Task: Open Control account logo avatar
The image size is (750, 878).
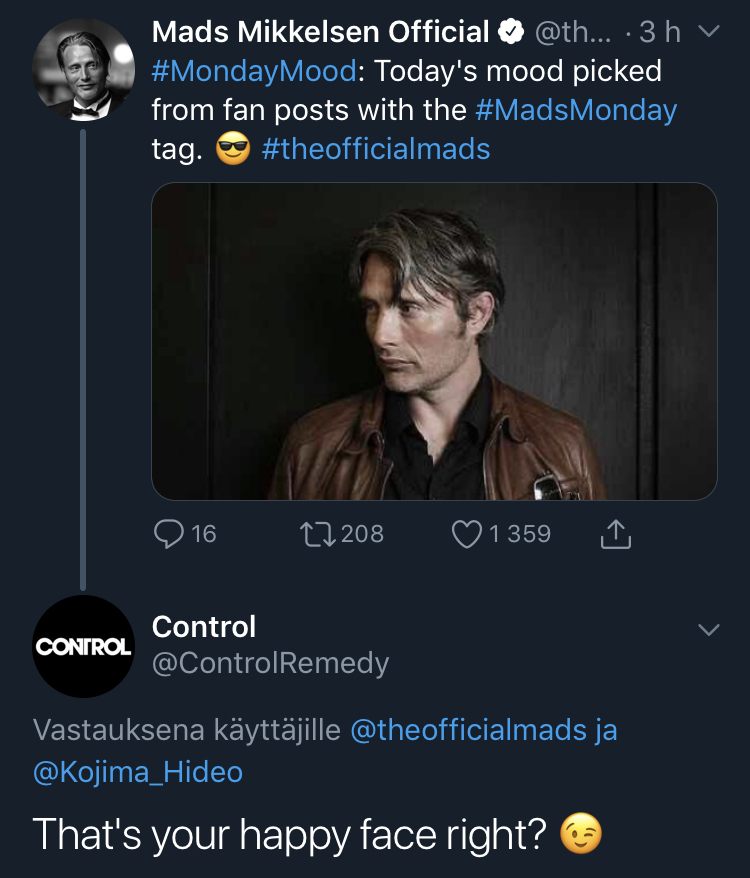Action: 83,646
